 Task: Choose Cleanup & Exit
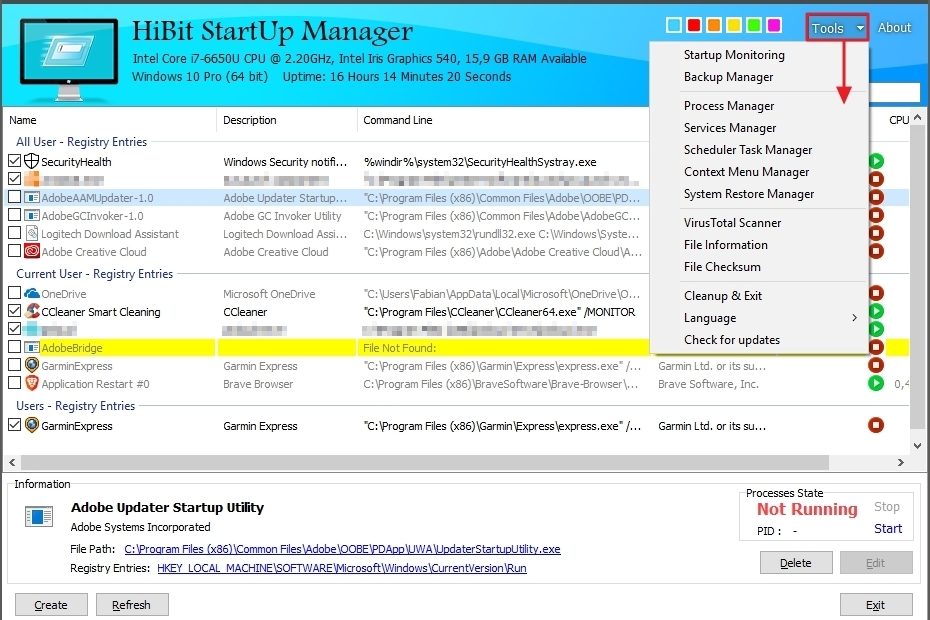tap(759, 295)
